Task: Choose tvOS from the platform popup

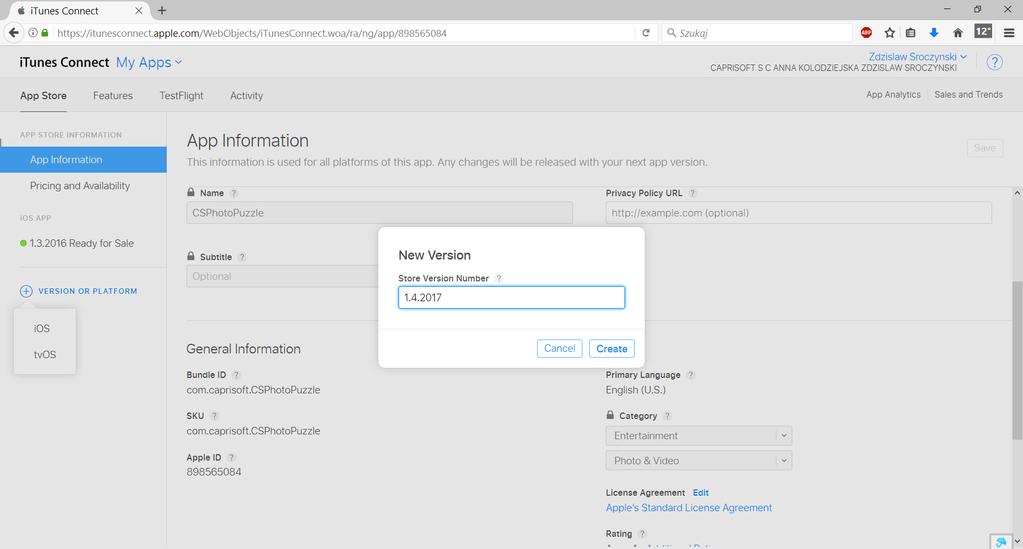Action: pyautogui.click(x=45, y=354)
